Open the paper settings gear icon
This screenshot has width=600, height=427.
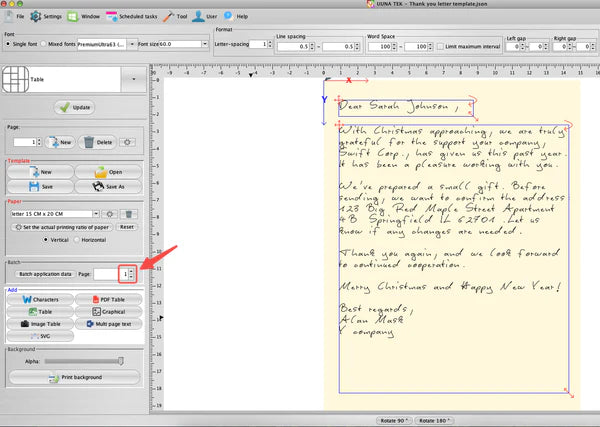click(x=110, y=213)
